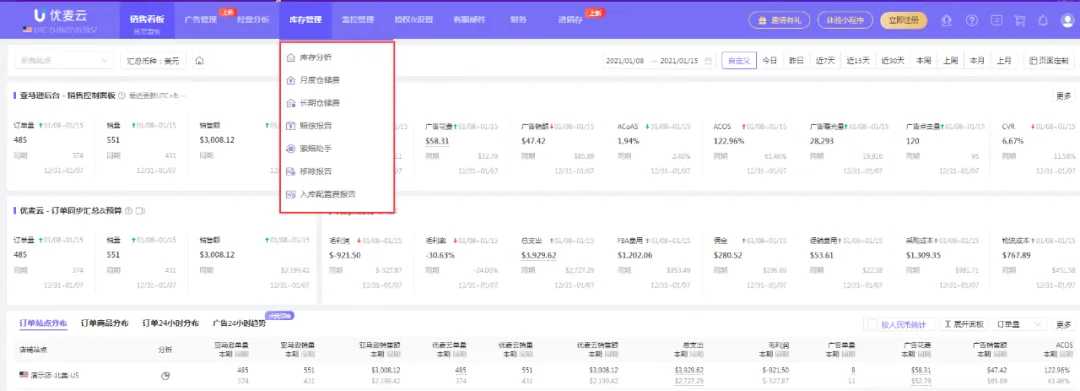
Task: Click 更多 beside 订单量 dropdown
Action: pos(1063,324)
